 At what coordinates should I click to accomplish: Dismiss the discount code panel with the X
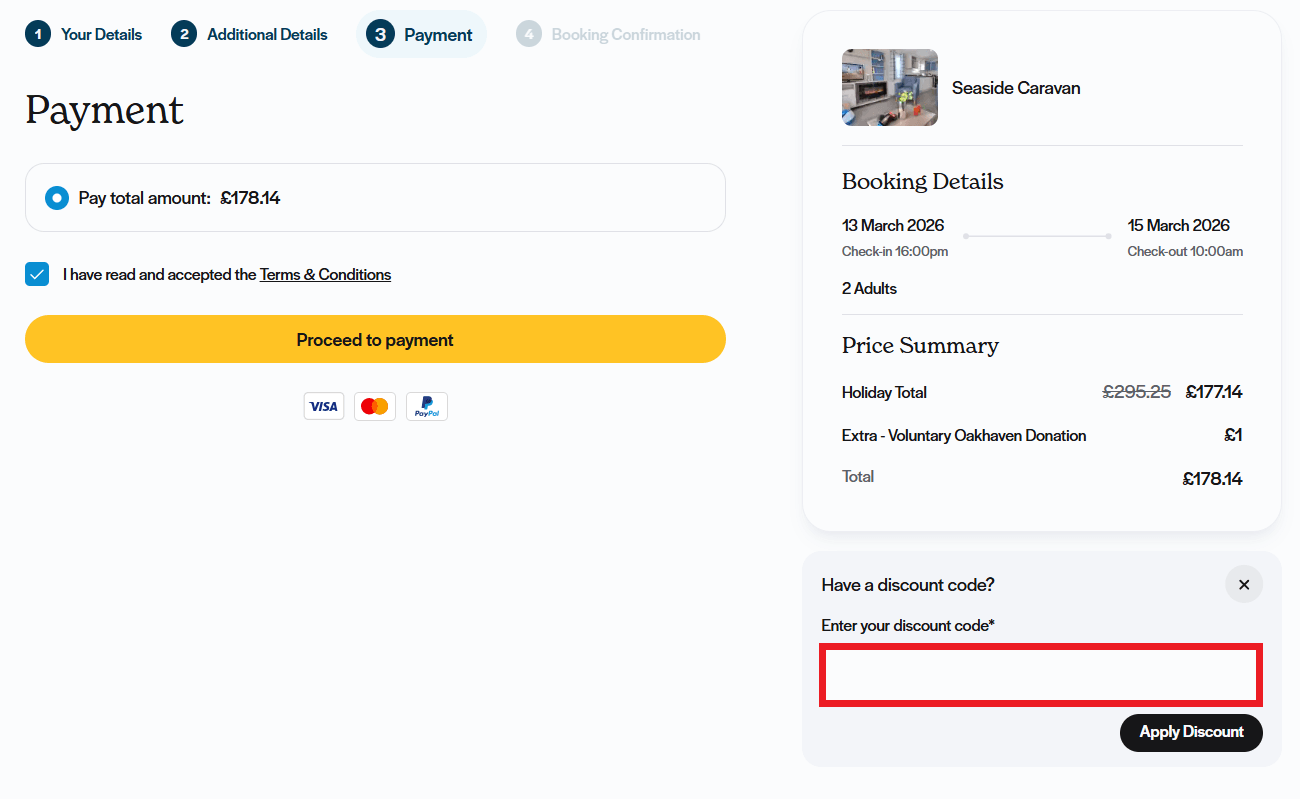[1244, 584]
